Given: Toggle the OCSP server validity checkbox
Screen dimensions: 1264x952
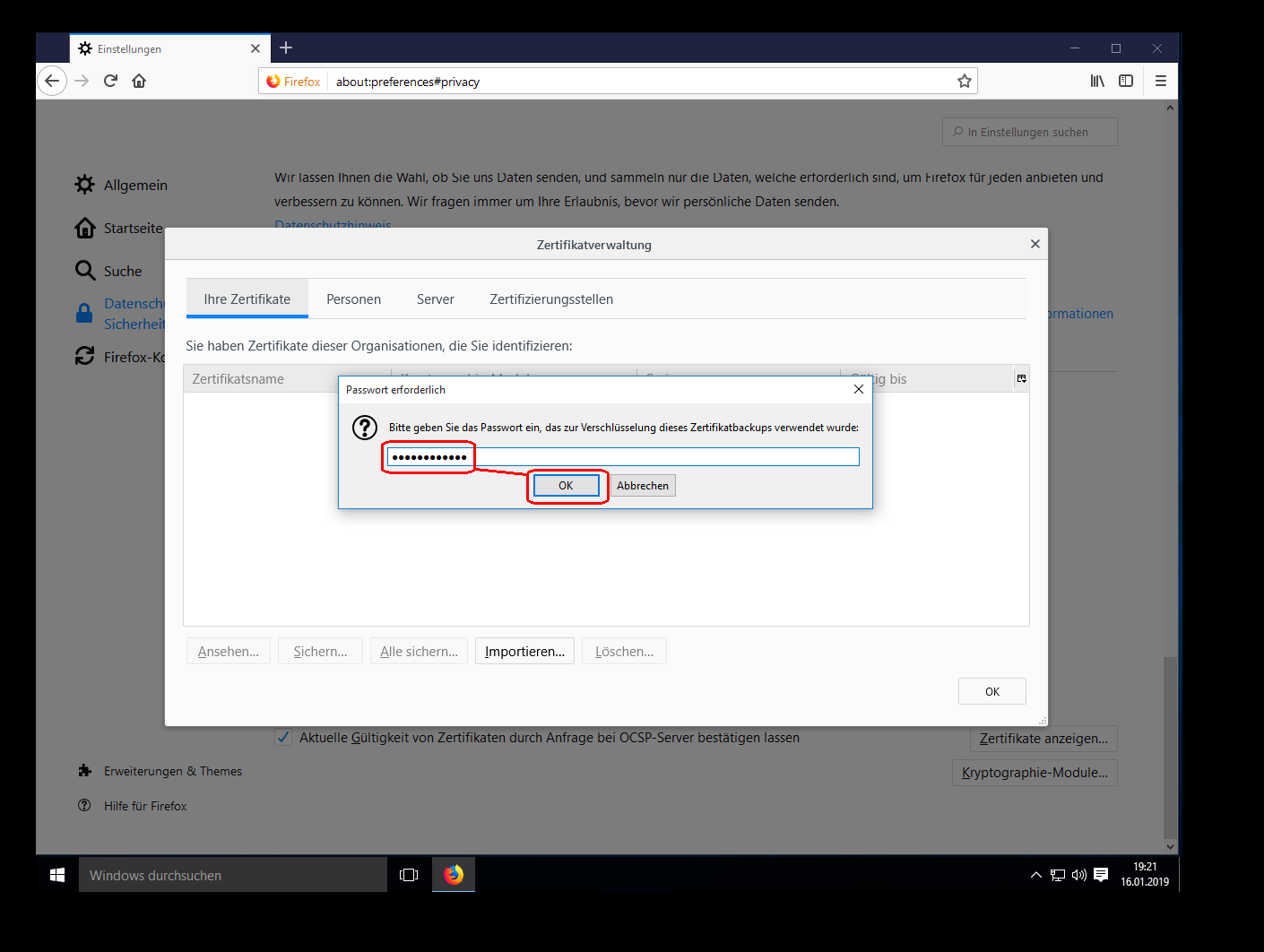Looking at the screenshot, I should [x=283, y=738].
